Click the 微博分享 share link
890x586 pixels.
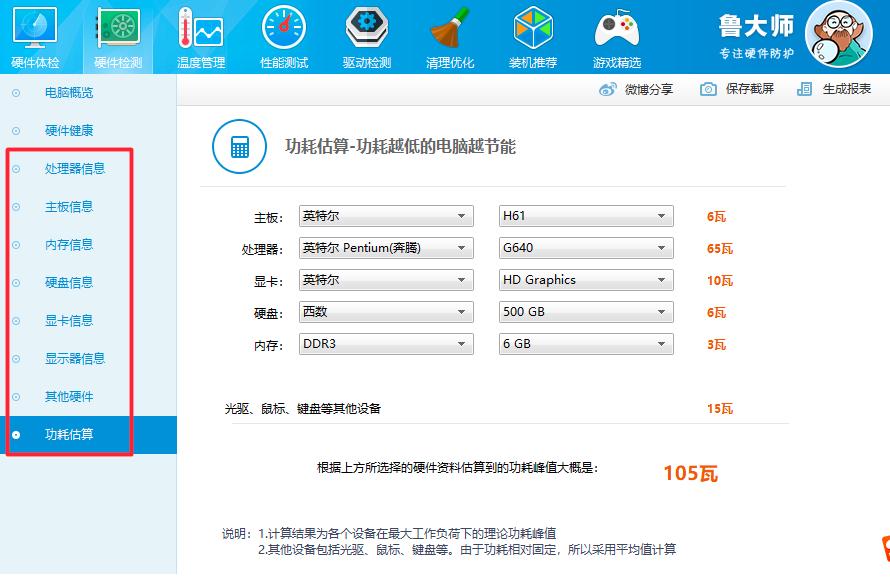click(x=637, y=89)
